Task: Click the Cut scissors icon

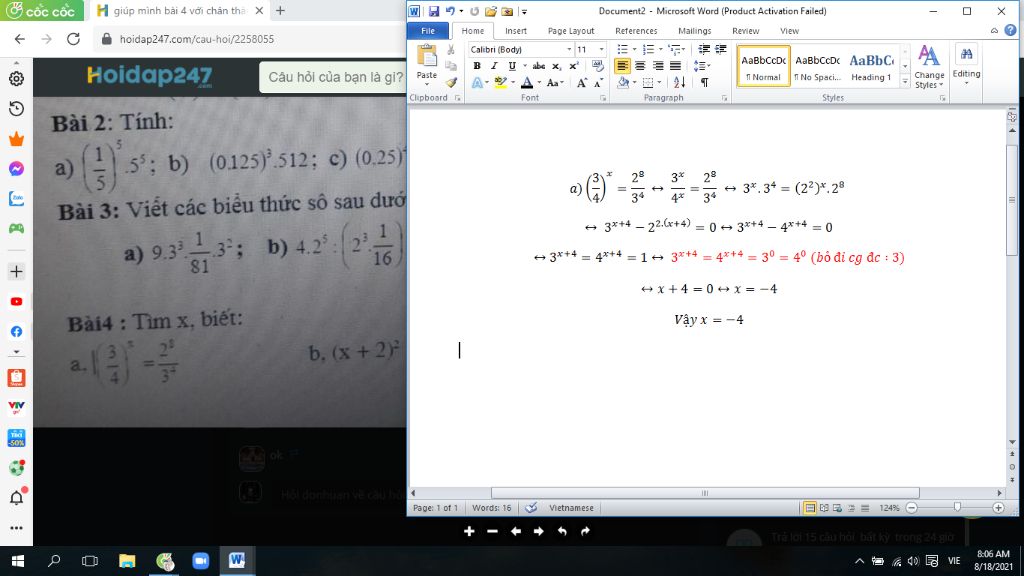Action: click(451, 50)
